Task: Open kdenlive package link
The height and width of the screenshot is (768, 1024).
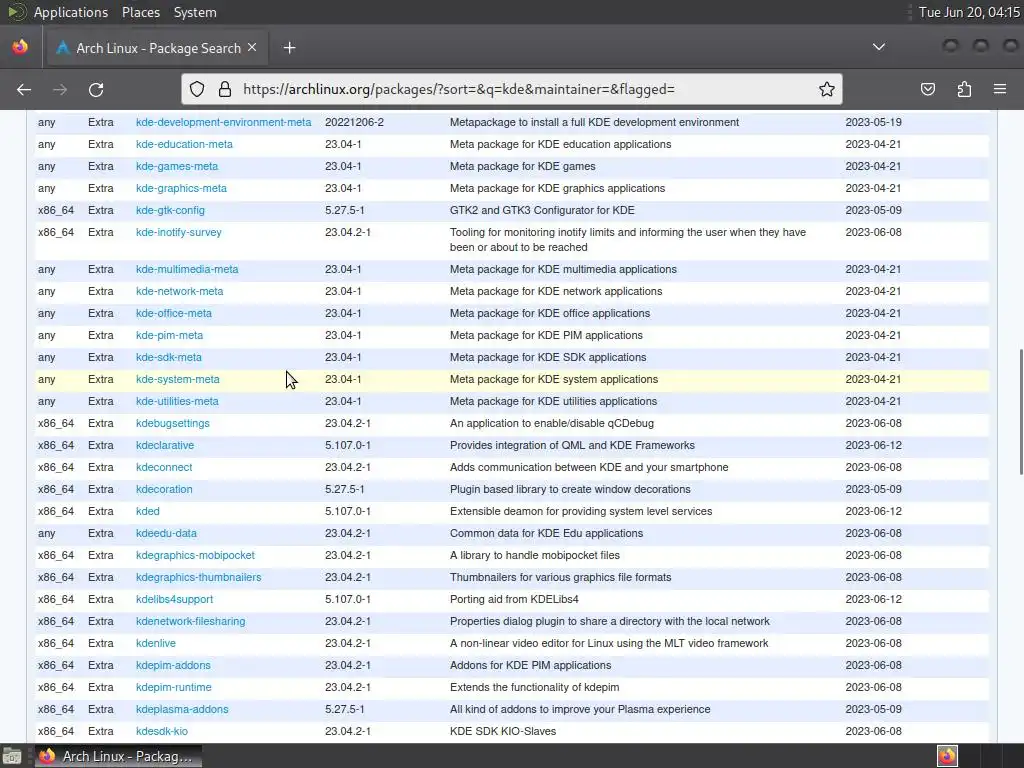Action: pyautogui.click(x=155, y=643)
